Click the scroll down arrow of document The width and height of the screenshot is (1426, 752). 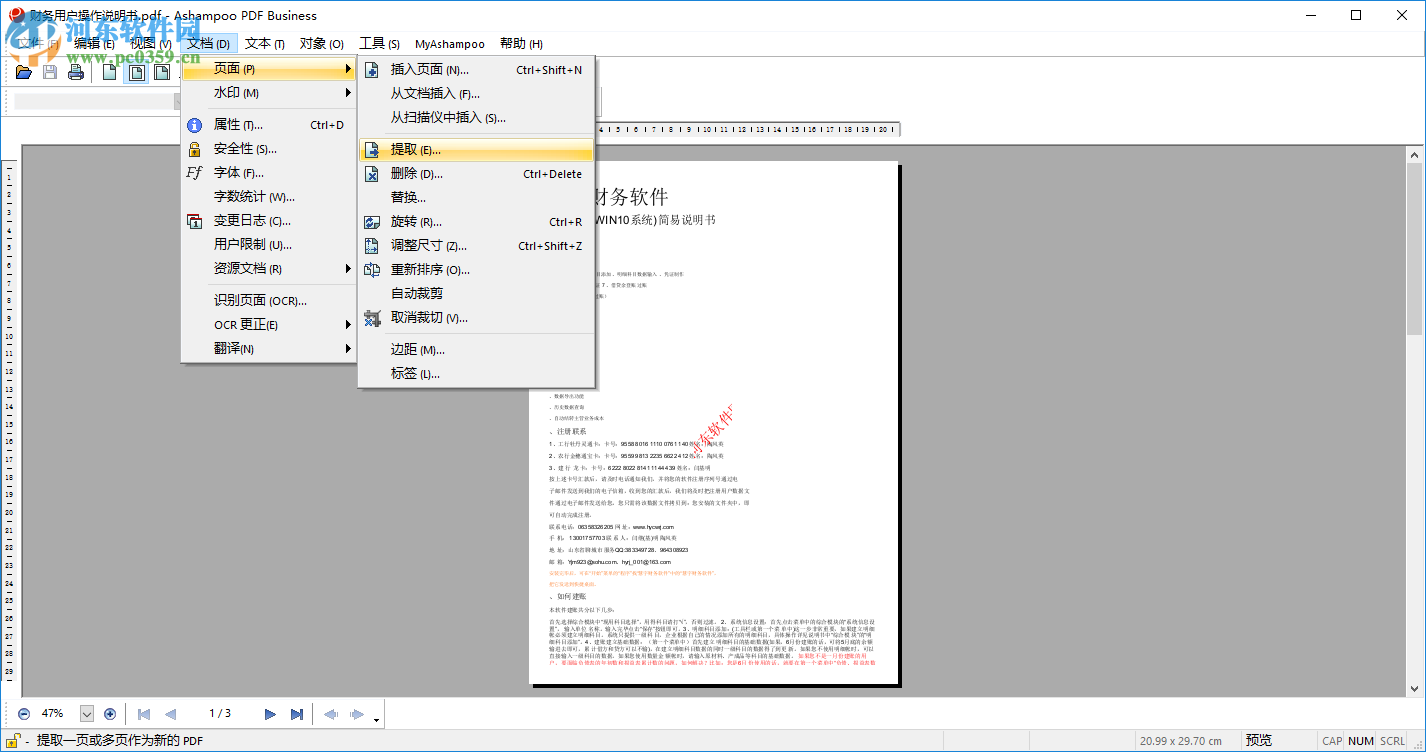pyautogui.click(x=1414, y=688)
